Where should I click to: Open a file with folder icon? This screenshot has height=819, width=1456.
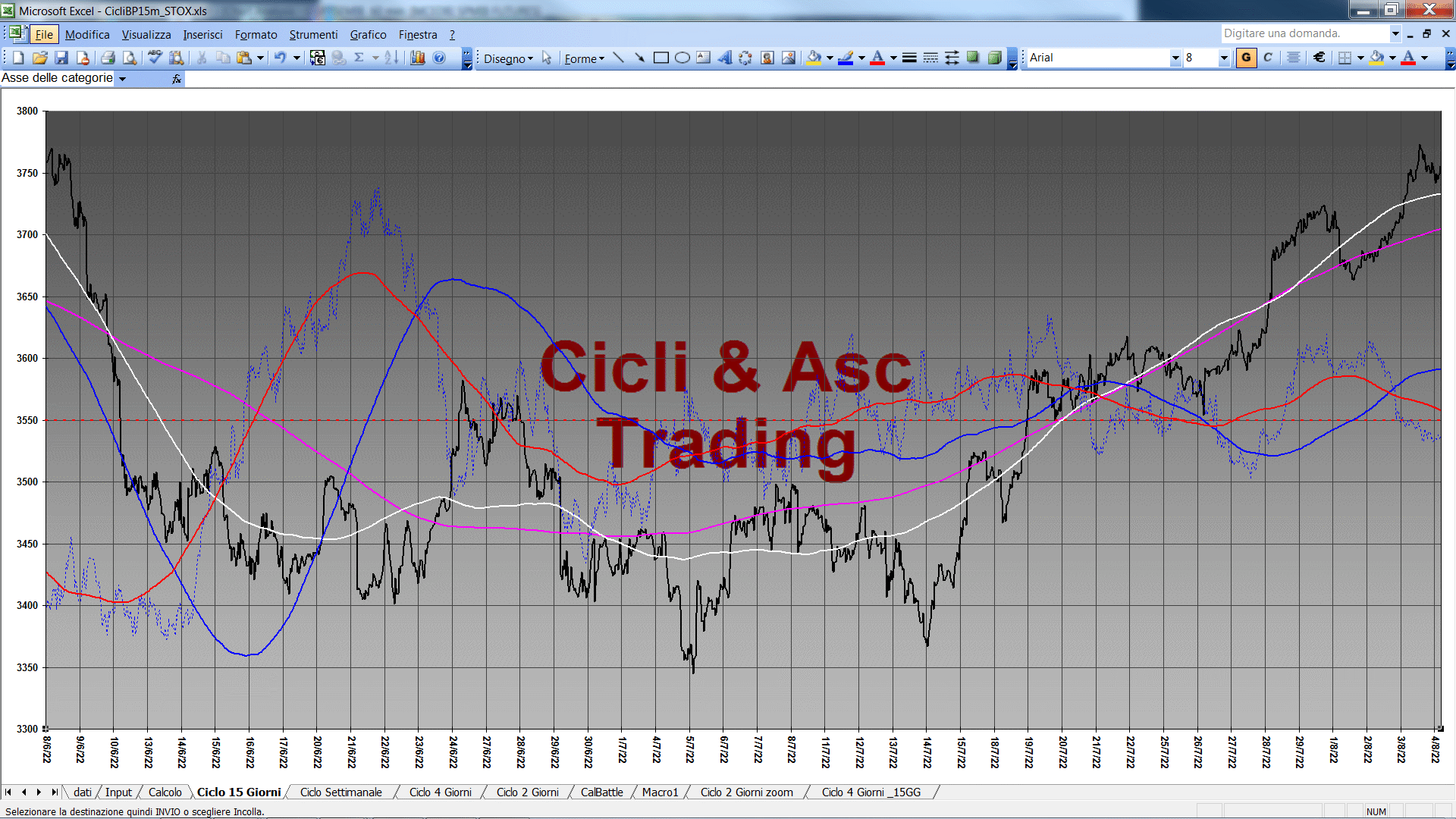point(40,58)
